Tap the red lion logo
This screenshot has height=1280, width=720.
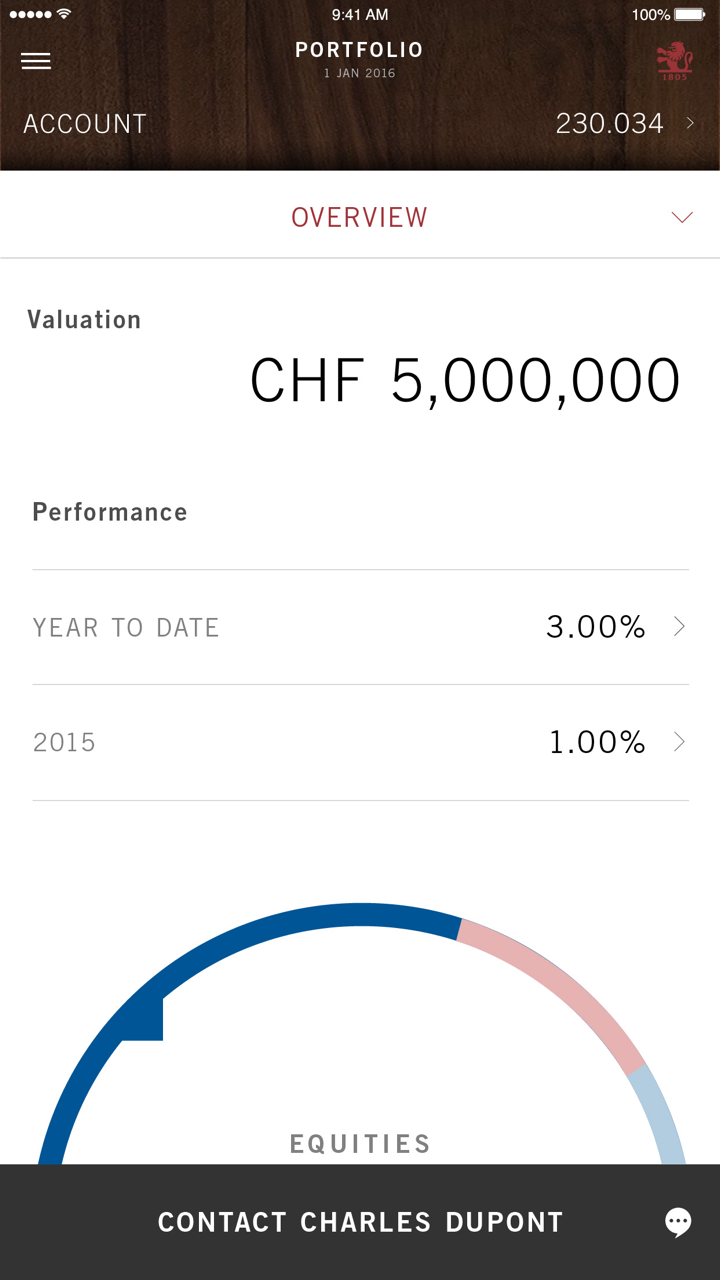(x=674, y=61)
